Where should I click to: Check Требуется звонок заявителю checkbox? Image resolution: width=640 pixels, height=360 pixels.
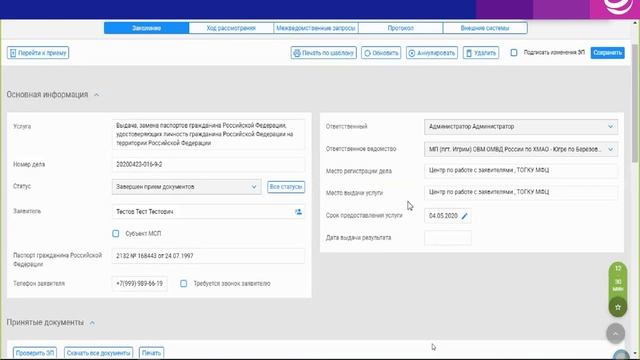tap(184, 283)
